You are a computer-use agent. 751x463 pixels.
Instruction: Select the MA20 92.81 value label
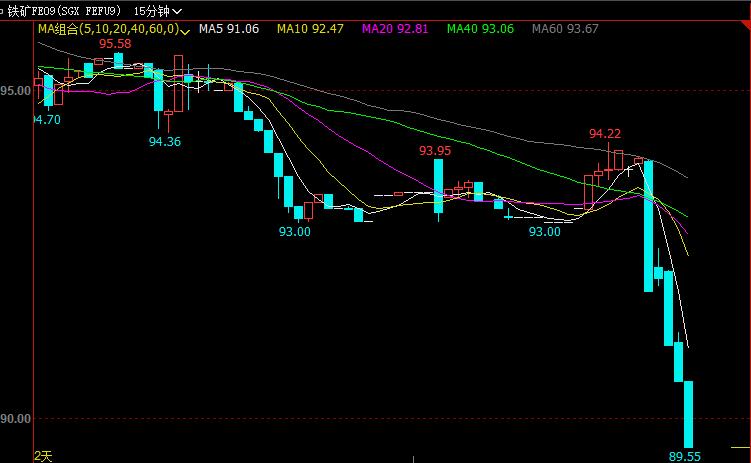395,29
